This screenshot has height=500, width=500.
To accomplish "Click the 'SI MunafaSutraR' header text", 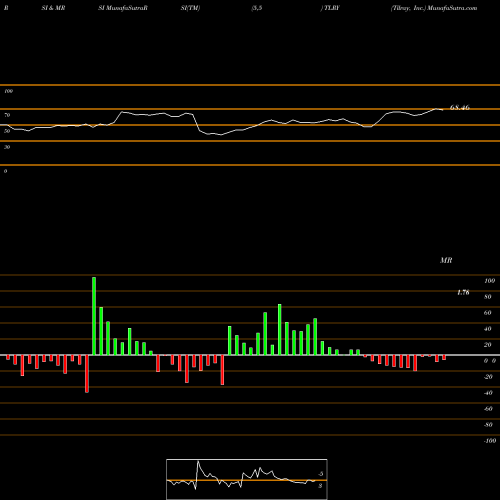I will point(123,8).
